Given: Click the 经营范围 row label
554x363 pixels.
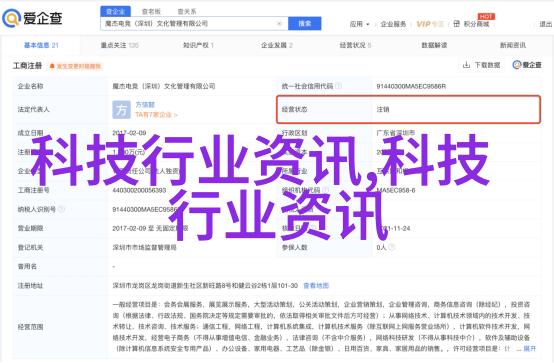Looking at the screenshot, I should [x=30, y=327].
